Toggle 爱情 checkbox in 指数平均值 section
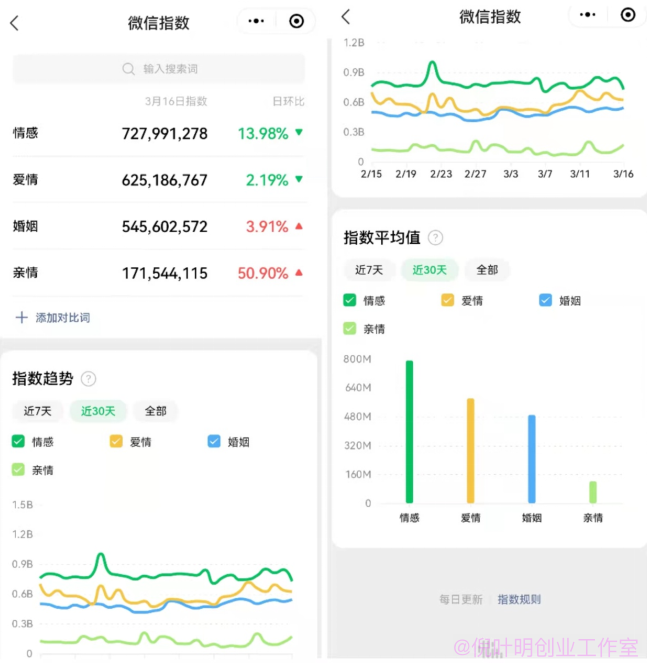Screen dimensions: 647x663 click(x=447, y=300)
